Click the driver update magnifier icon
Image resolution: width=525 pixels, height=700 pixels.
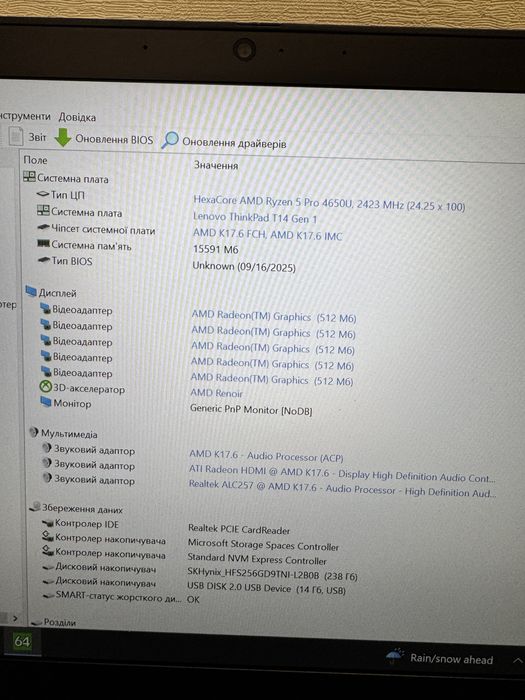pos(170,140)
